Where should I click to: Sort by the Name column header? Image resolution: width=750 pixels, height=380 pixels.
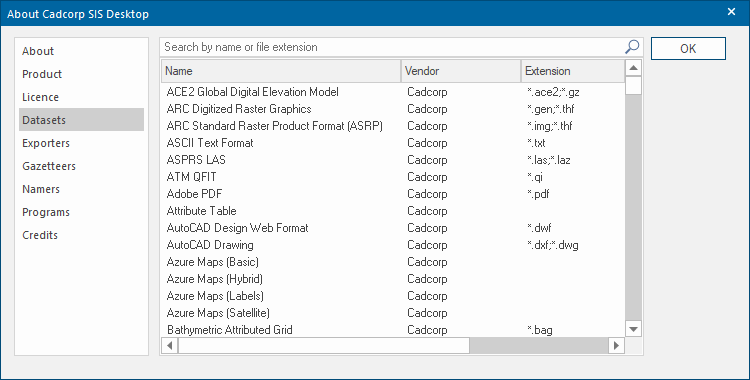(x=281, y=71)
